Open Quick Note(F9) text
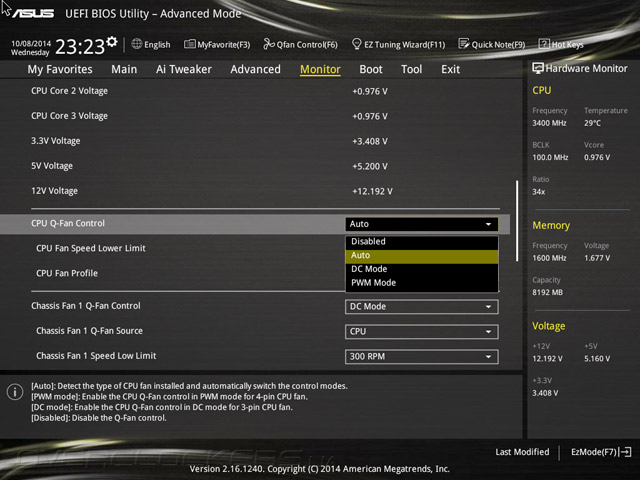This screenshot has height=480, width=640. tap(498, 44)
